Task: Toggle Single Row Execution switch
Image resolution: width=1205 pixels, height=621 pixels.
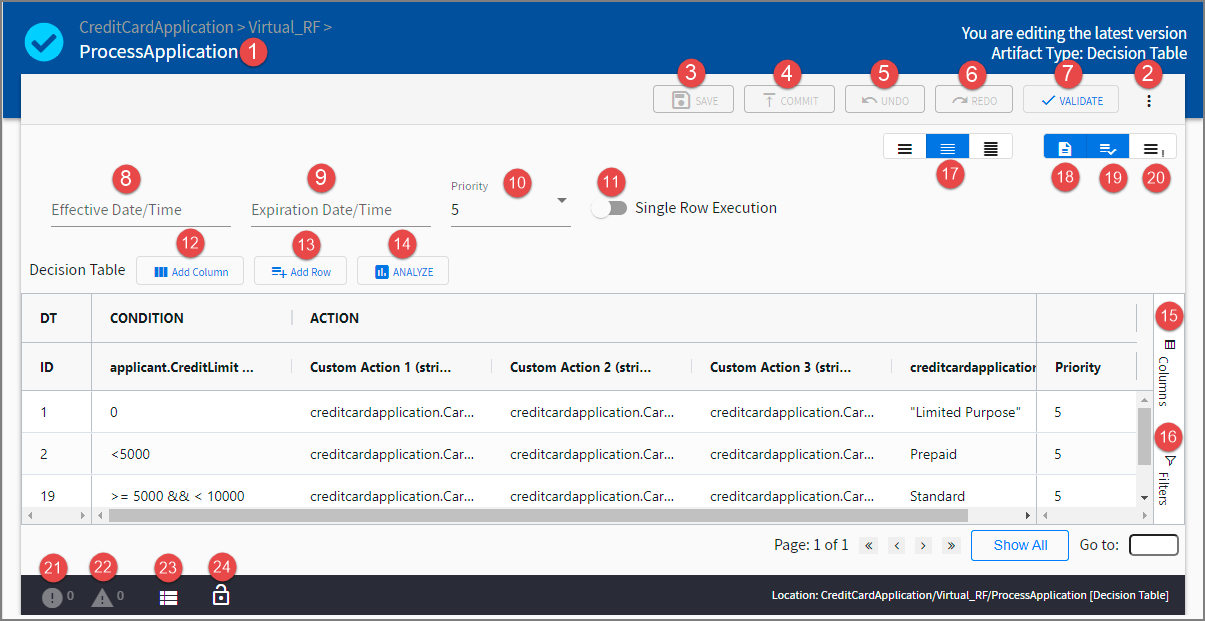Action: [609, 208]
